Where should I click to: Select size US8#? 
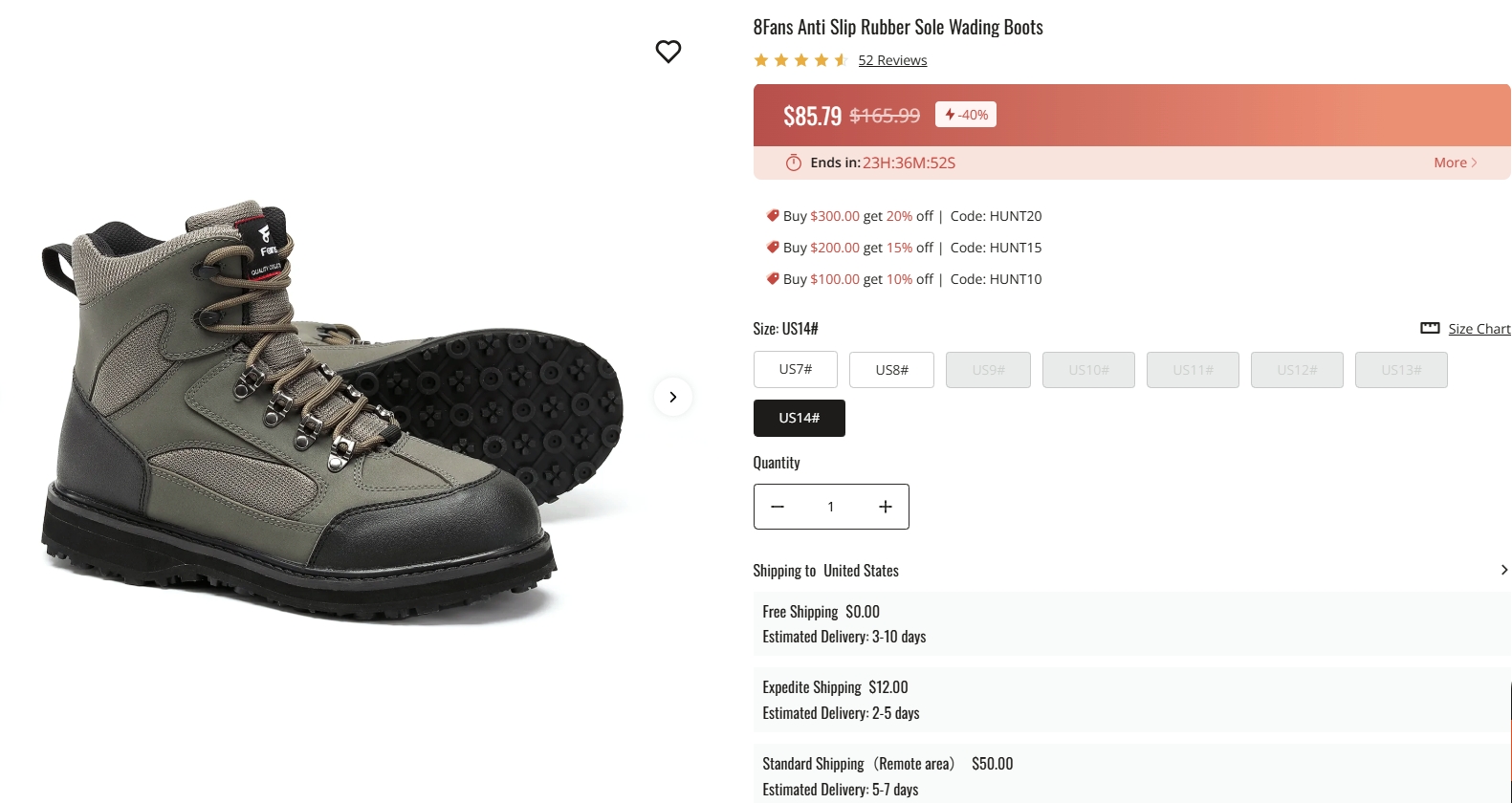[891, 370]
